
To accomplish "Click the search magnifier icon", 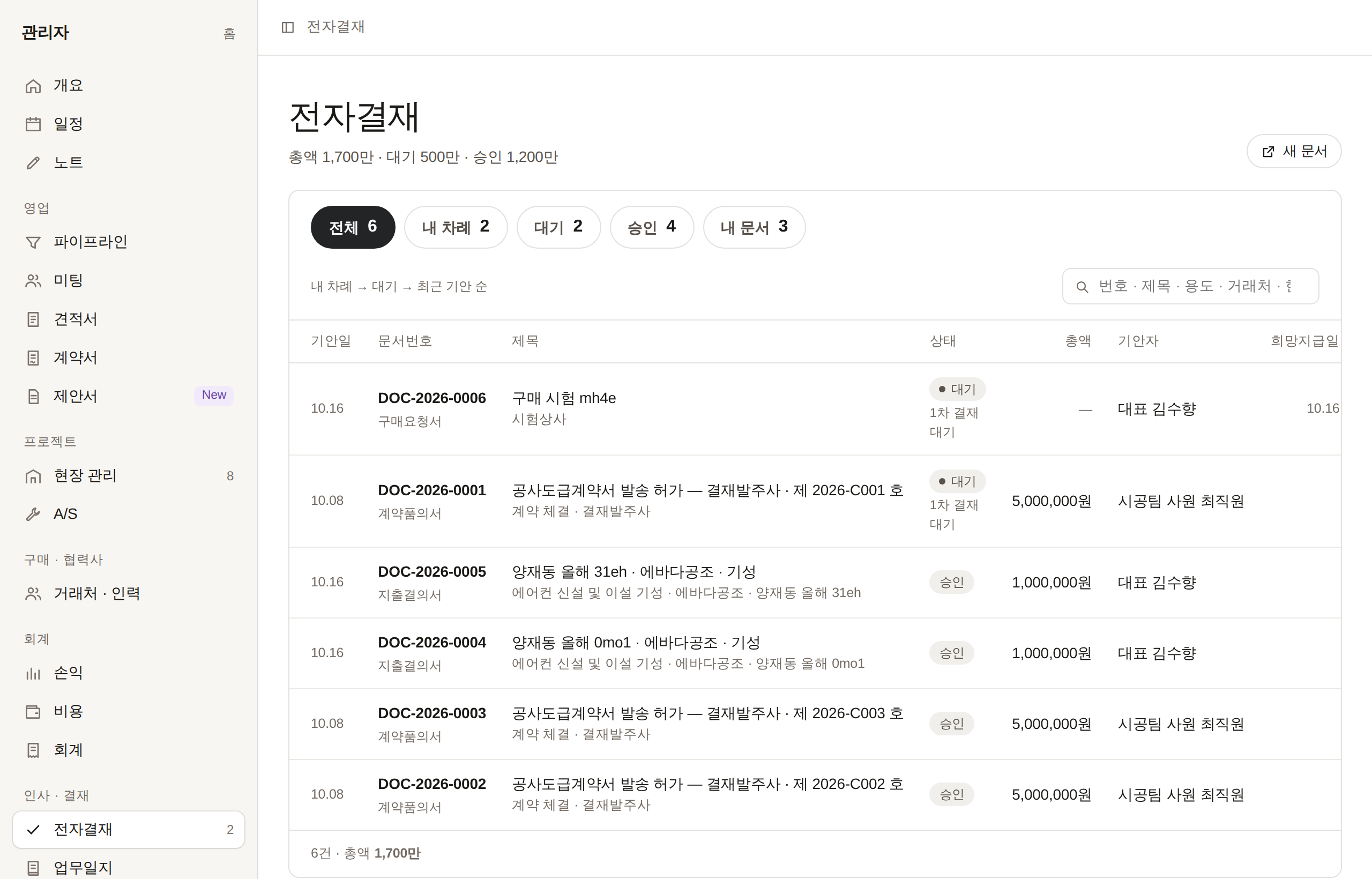I will [1082, 287].
